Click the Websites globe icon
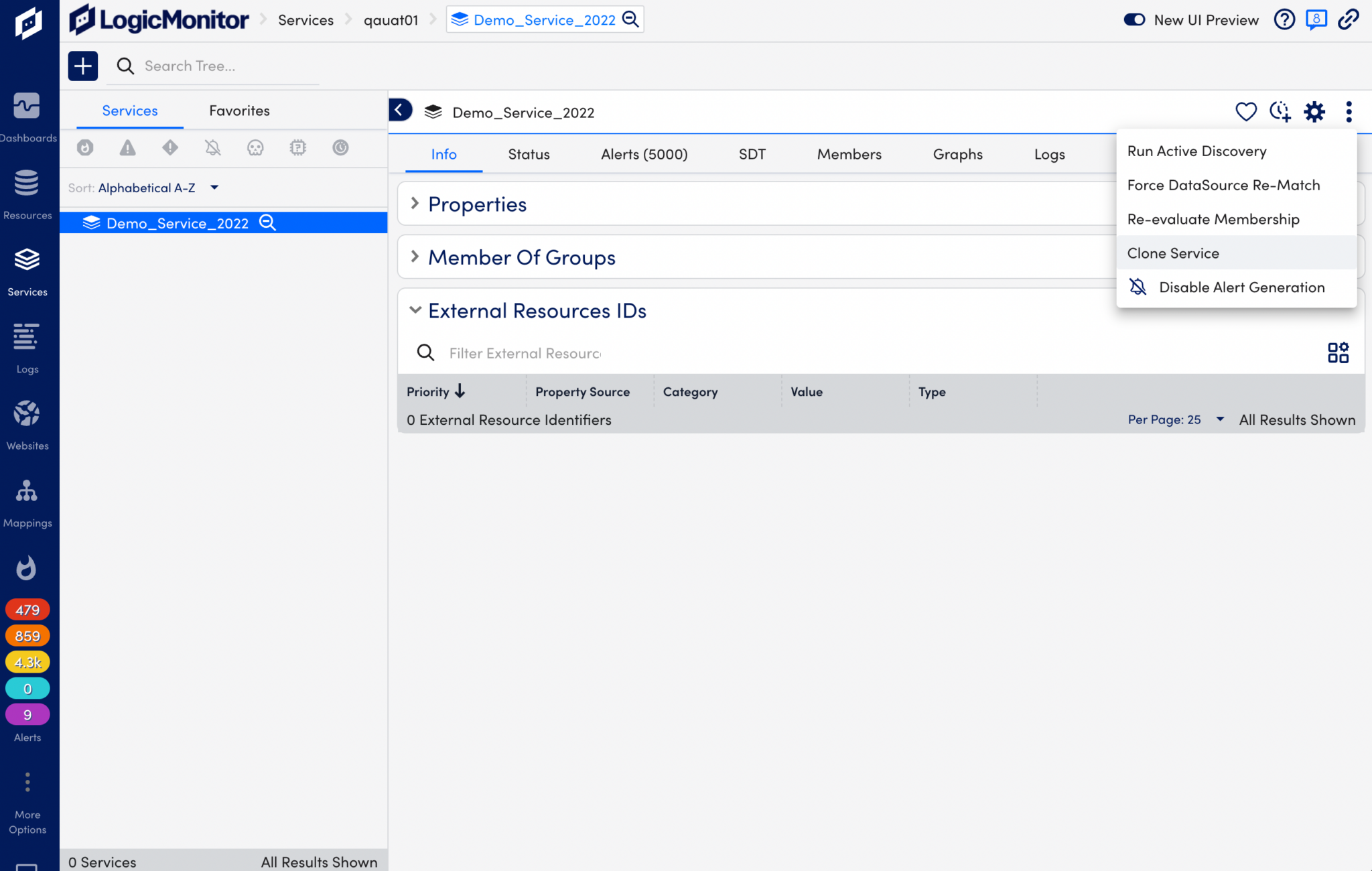 coord(27,413)
